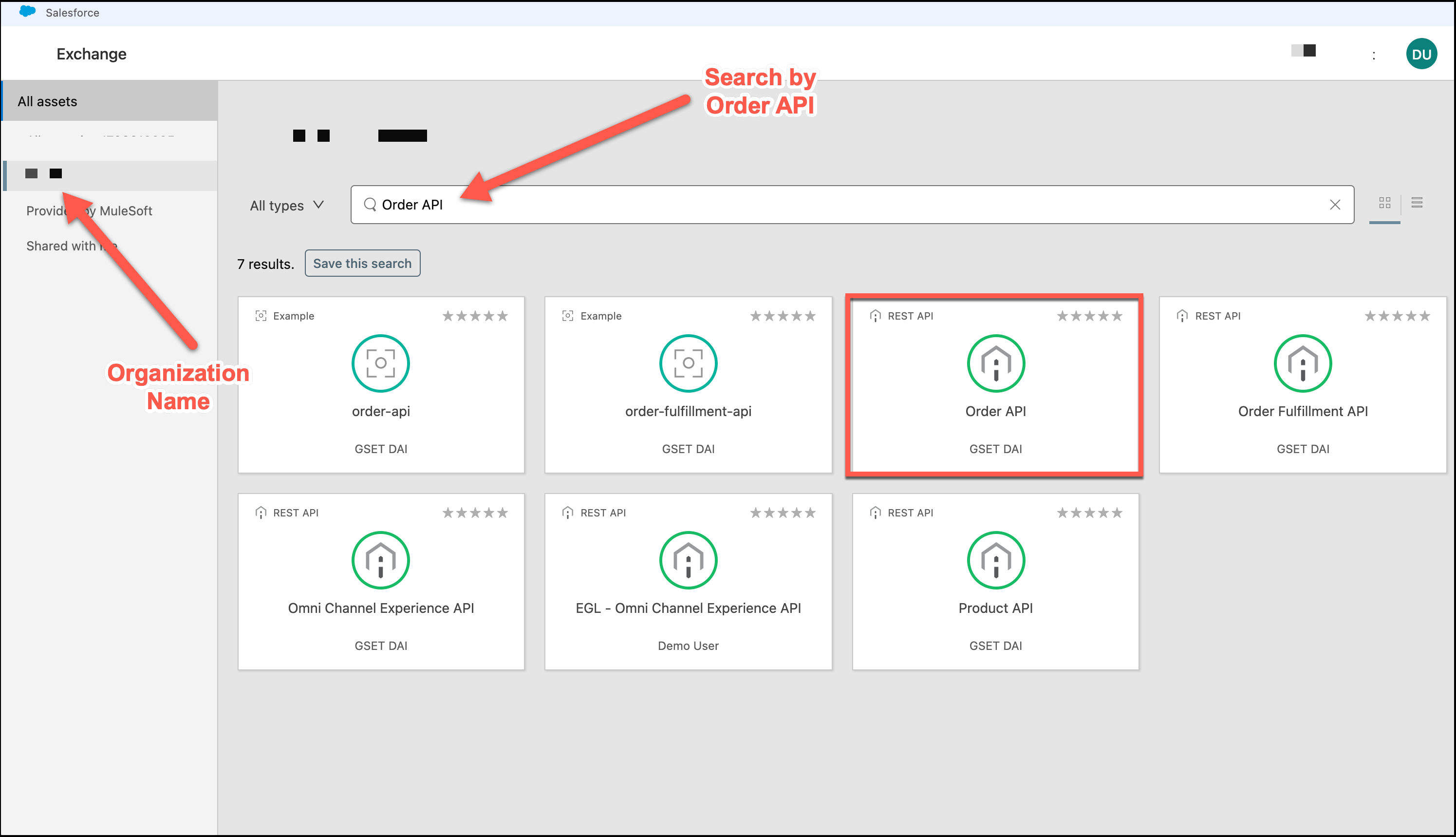This screenshot has height=837, width=1456.
Task: Open the Exchange home heading link
Action: [92, 54]
